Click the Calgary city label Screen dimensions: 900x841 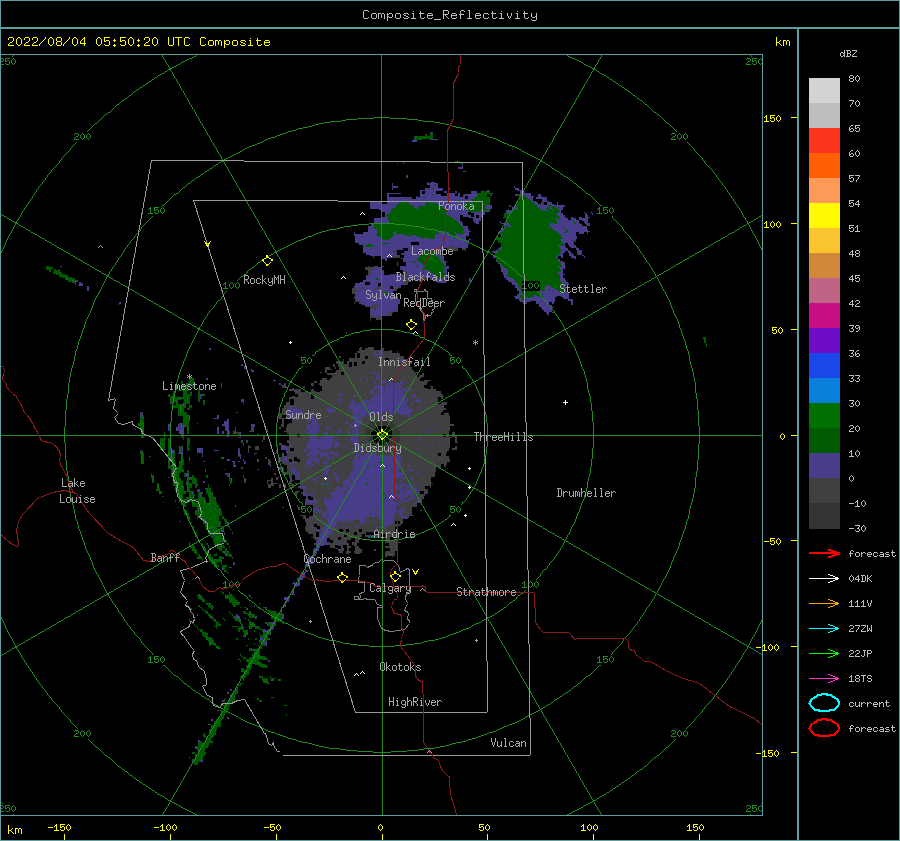tap(390, 588)
